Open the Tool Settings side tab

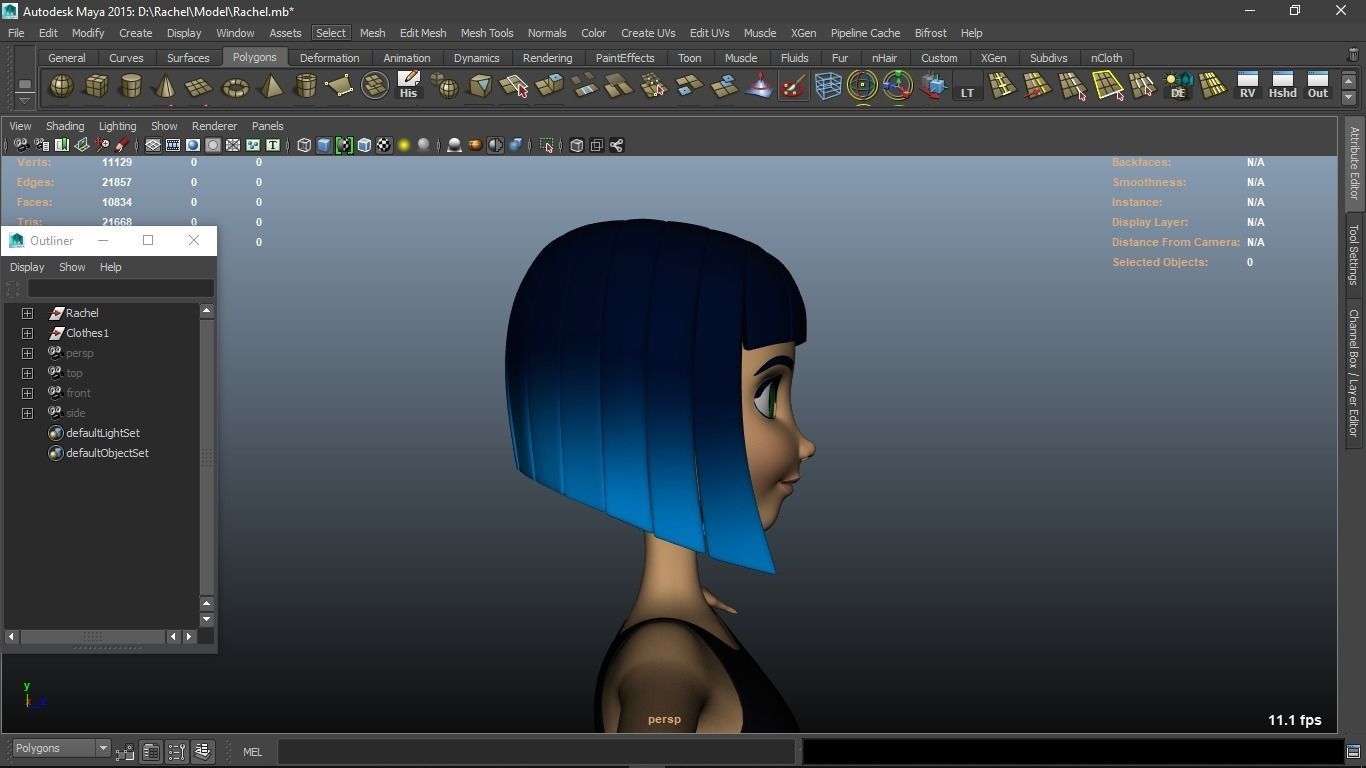pos(1354,254)
